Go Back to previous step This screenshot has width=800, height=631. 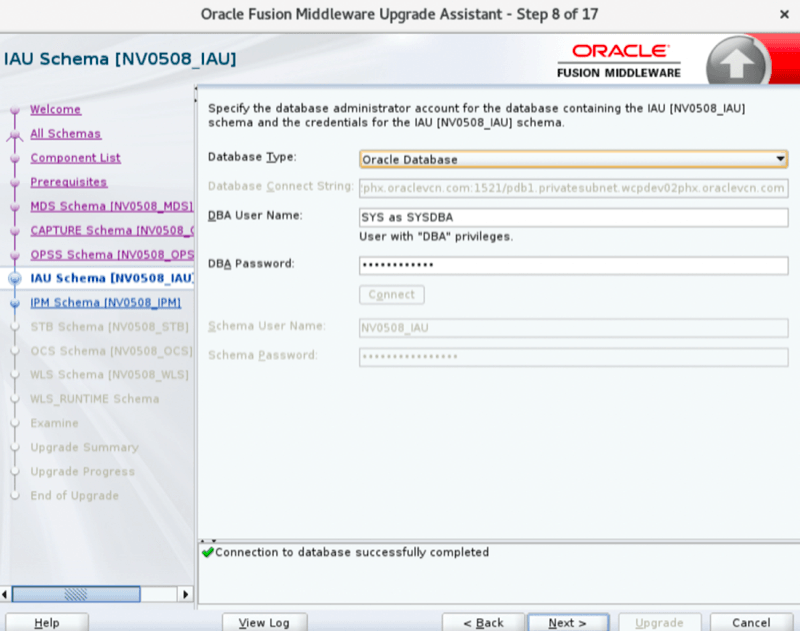coord(483,622)
